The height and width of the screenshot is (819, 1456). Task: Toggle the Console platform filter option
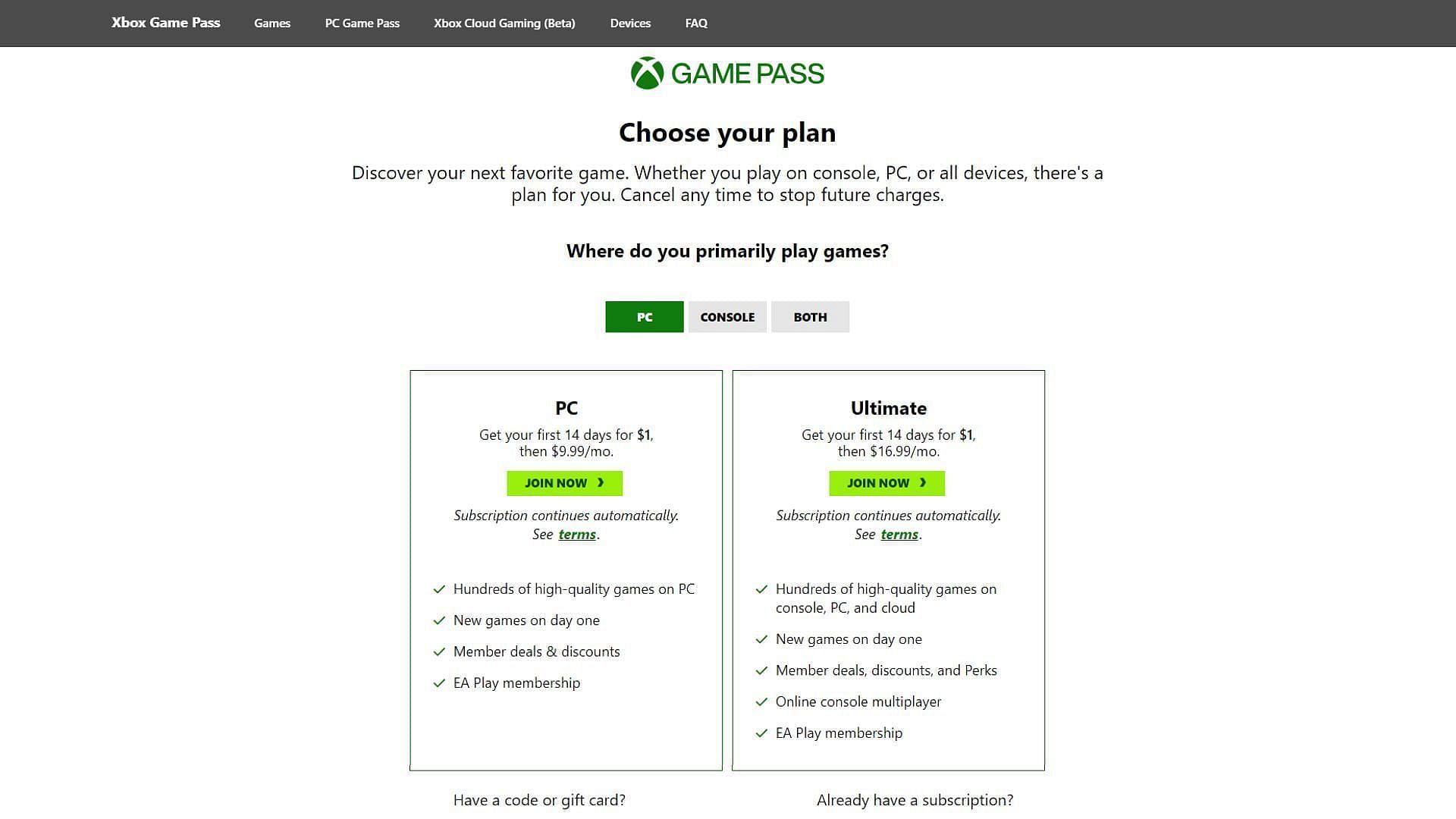click(728, 317)
